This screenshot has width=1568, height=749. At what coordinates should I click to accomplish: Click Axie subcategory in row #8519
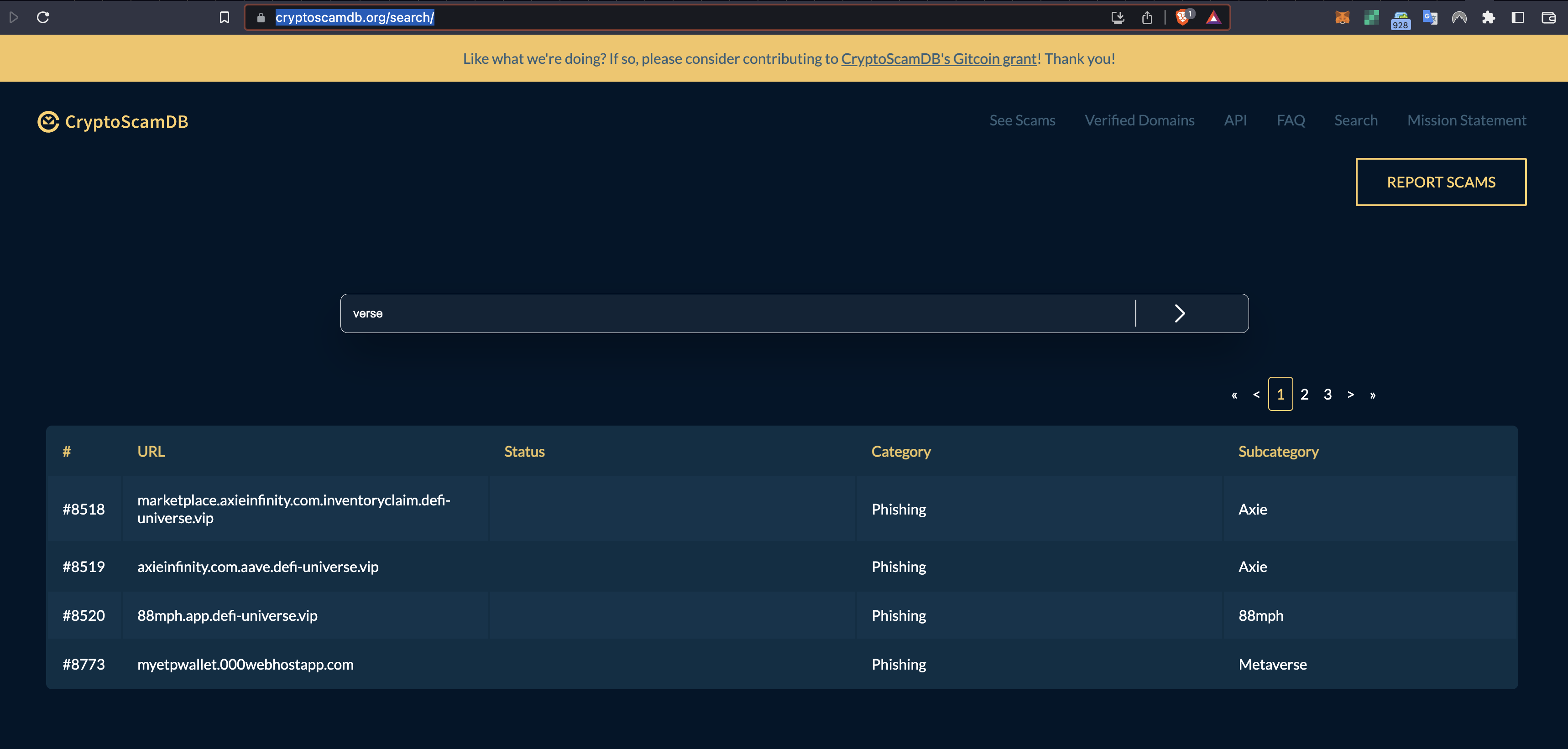(x=1253, y=567)
